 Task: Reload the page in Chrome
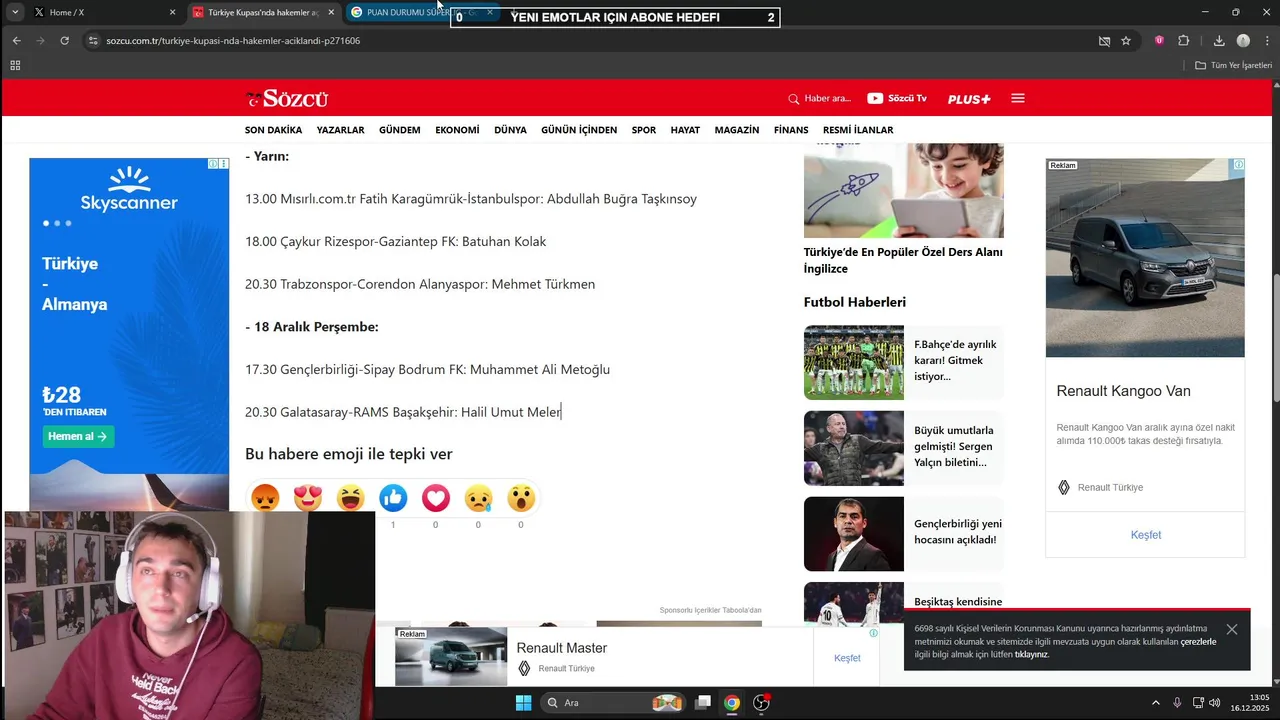click(x=65, y=41)
